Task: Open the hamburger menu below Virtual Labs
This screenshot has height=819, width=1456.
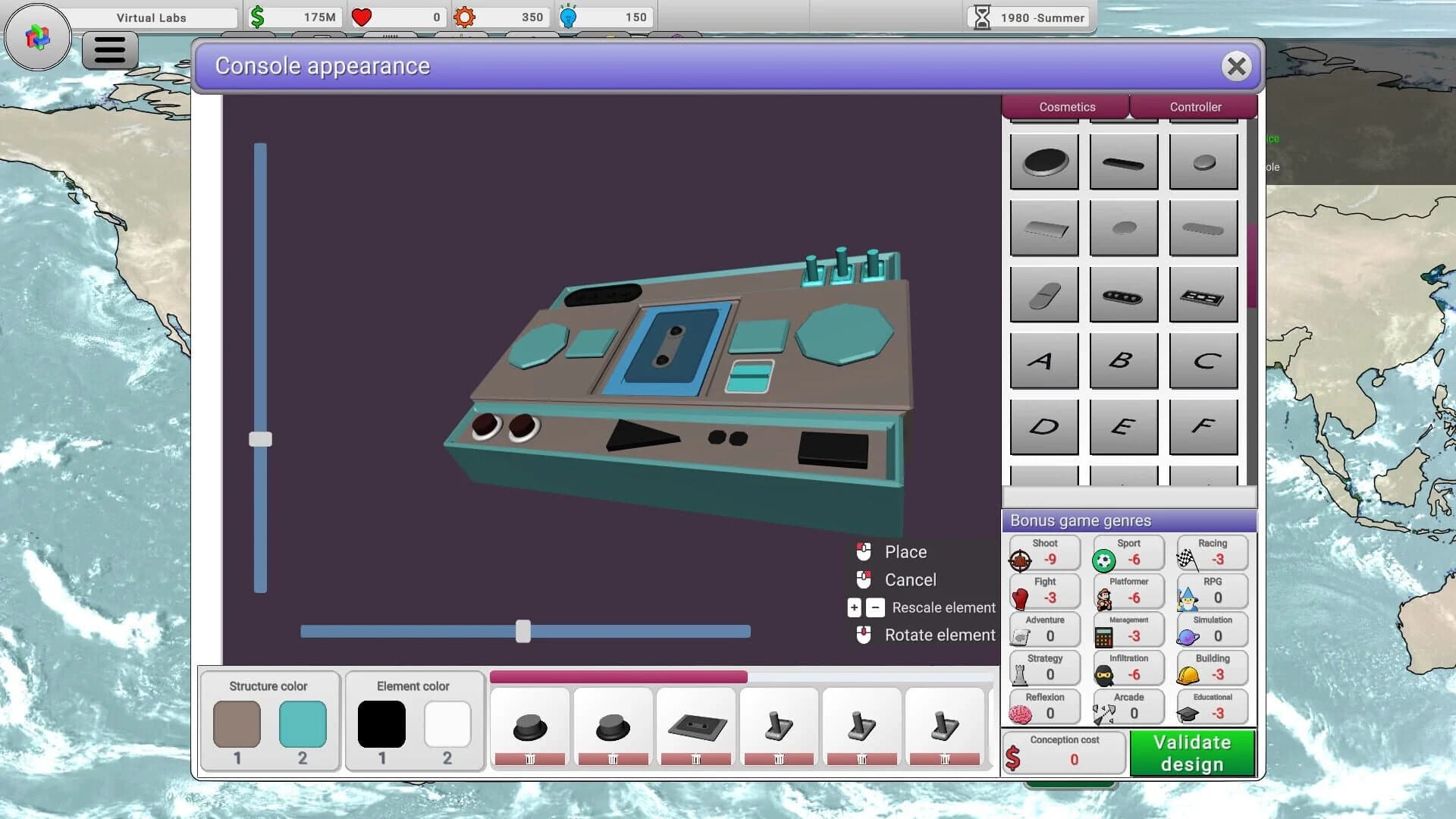Action: 109,49
